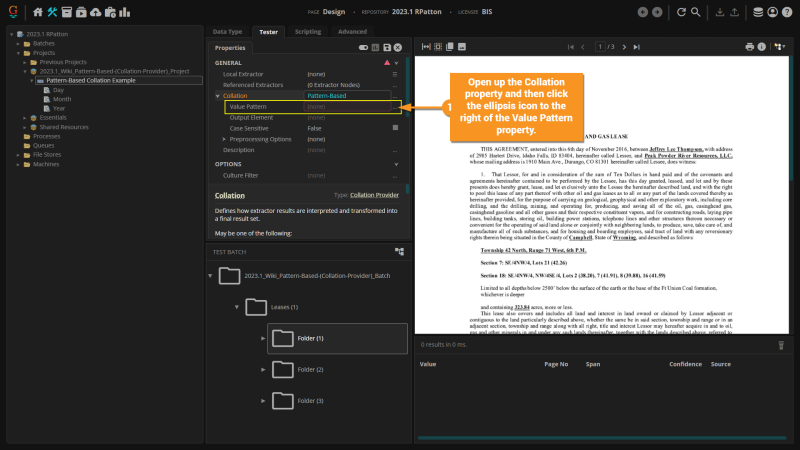Click the image view icon in viewer
This screenshot has height=450, width=800.
click(x=462, y=46)
